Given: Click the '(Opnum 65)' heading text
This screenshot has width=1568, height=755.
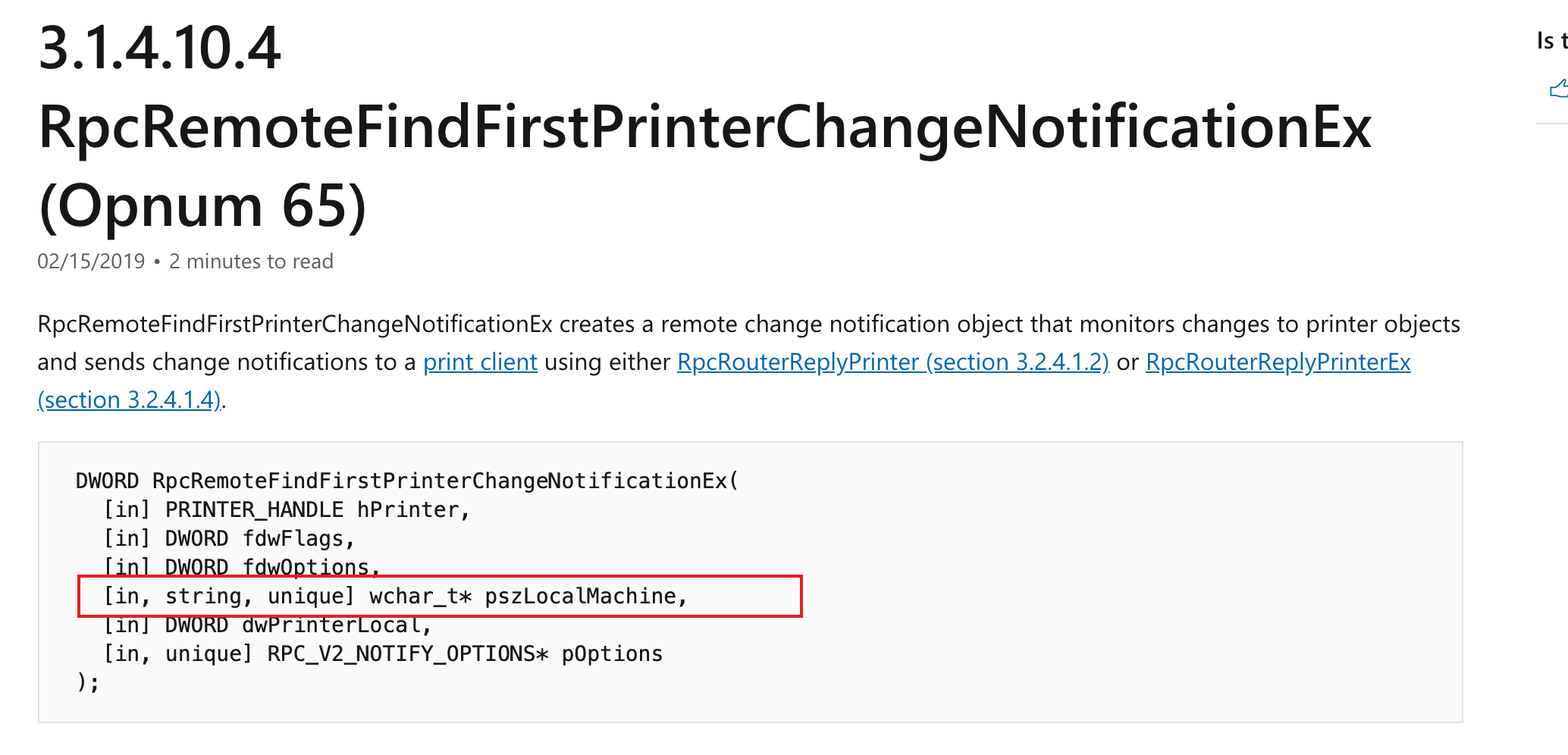Looking at the screenshot, I should (202, 206).
